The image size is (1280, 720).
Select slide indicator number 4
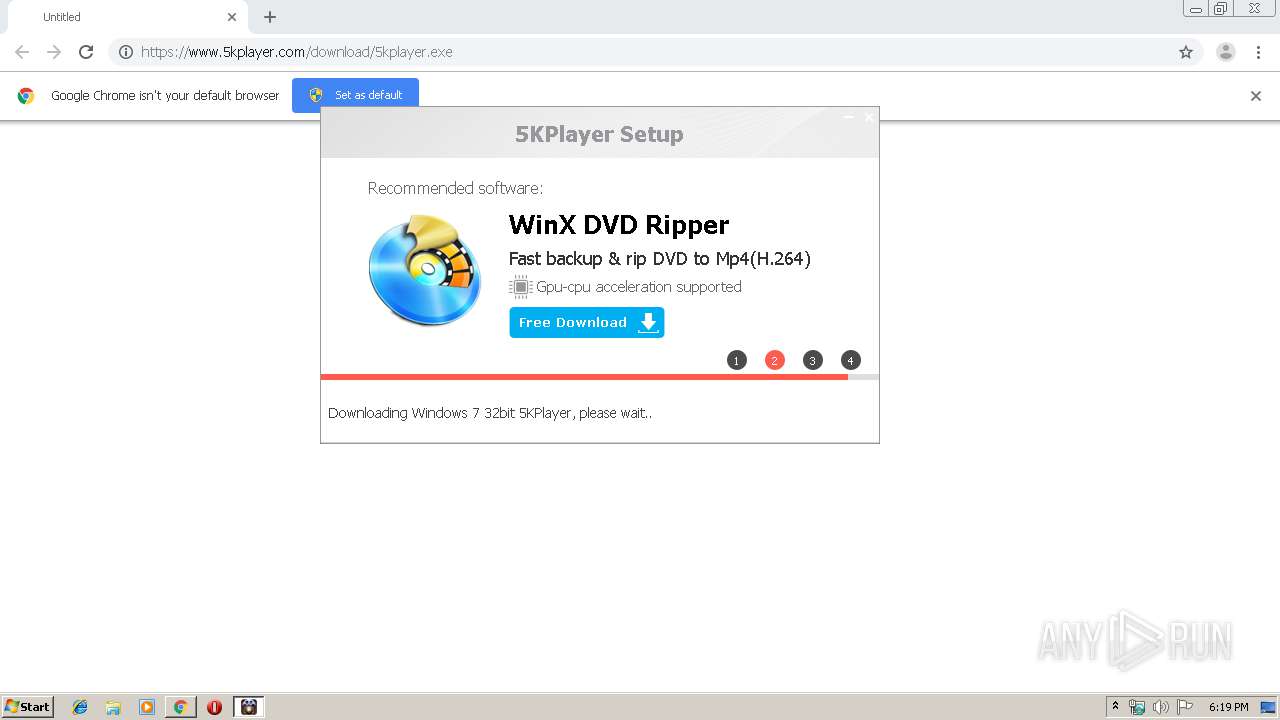tap(851, 360)
